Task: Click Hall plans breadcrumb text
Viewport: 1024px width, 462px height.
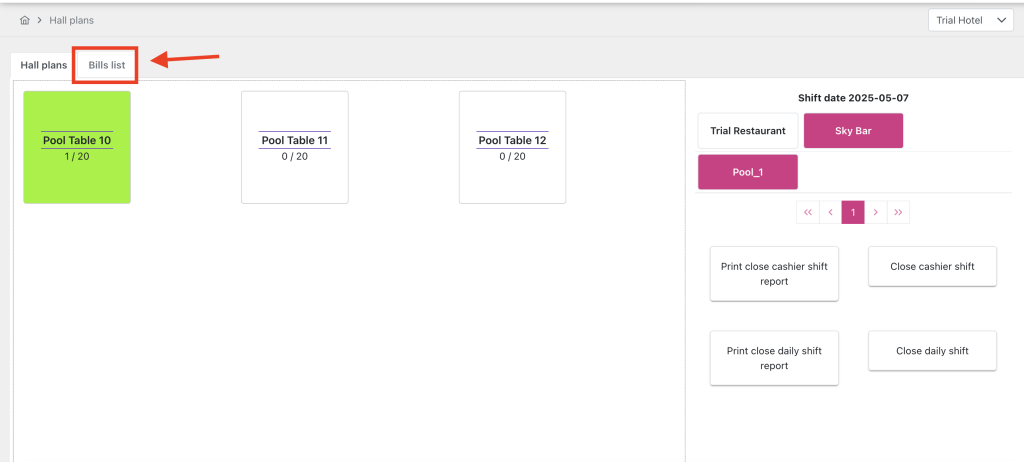Action: click(71, 20)
